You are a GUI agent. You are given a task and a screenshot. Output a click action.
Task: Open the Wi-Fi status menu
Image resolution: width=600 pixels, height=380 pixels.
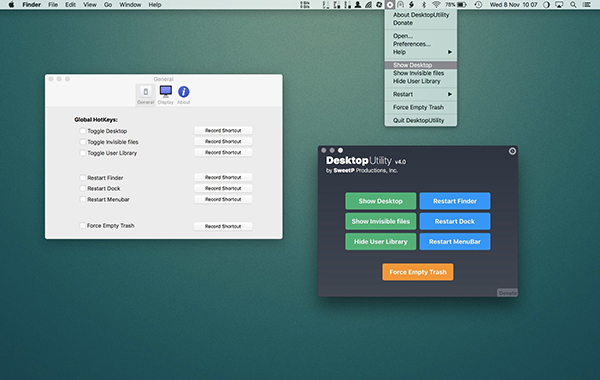point(436,5)
